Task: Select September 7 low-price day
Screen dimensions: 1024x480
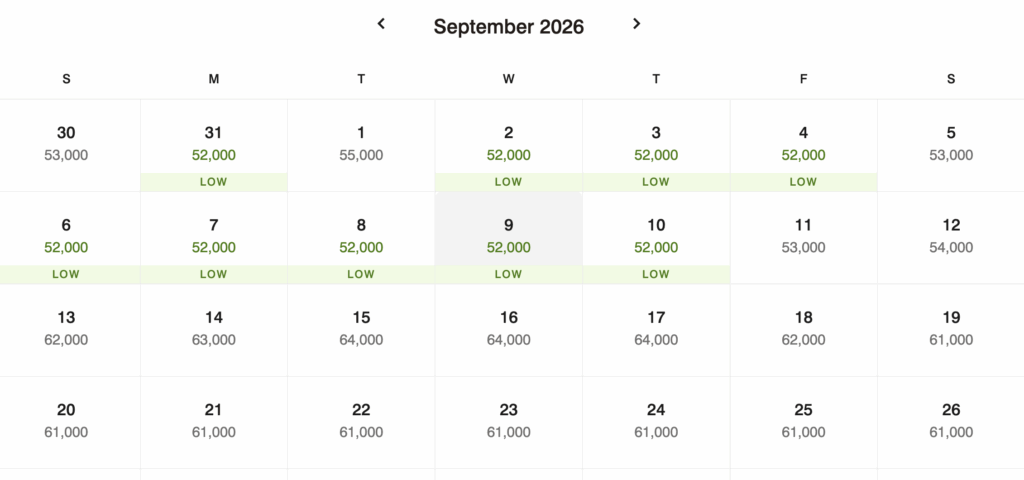Action: (214, 237)
